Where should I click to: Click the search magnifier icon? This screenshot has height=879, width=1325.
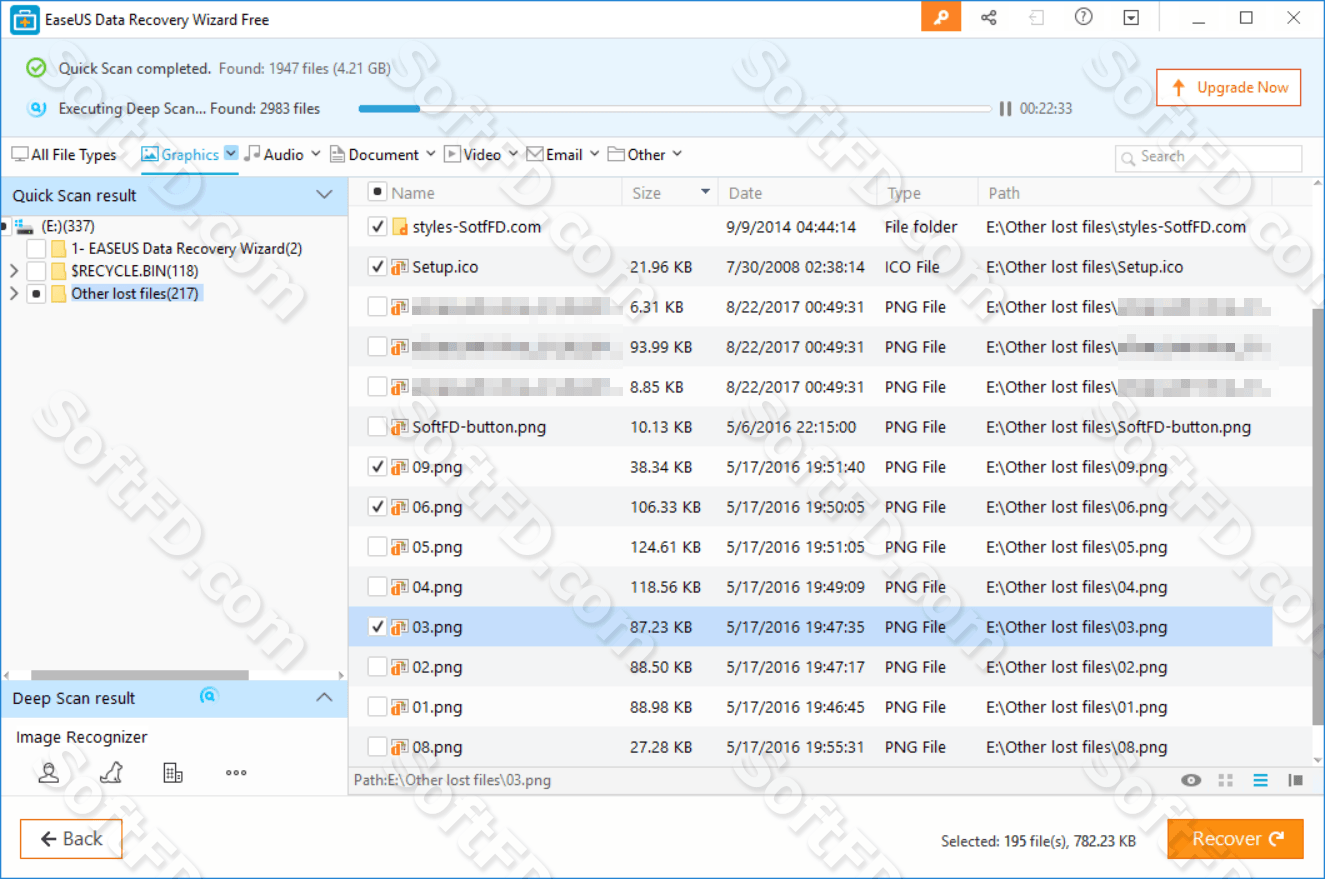(x=1130, y=157)
